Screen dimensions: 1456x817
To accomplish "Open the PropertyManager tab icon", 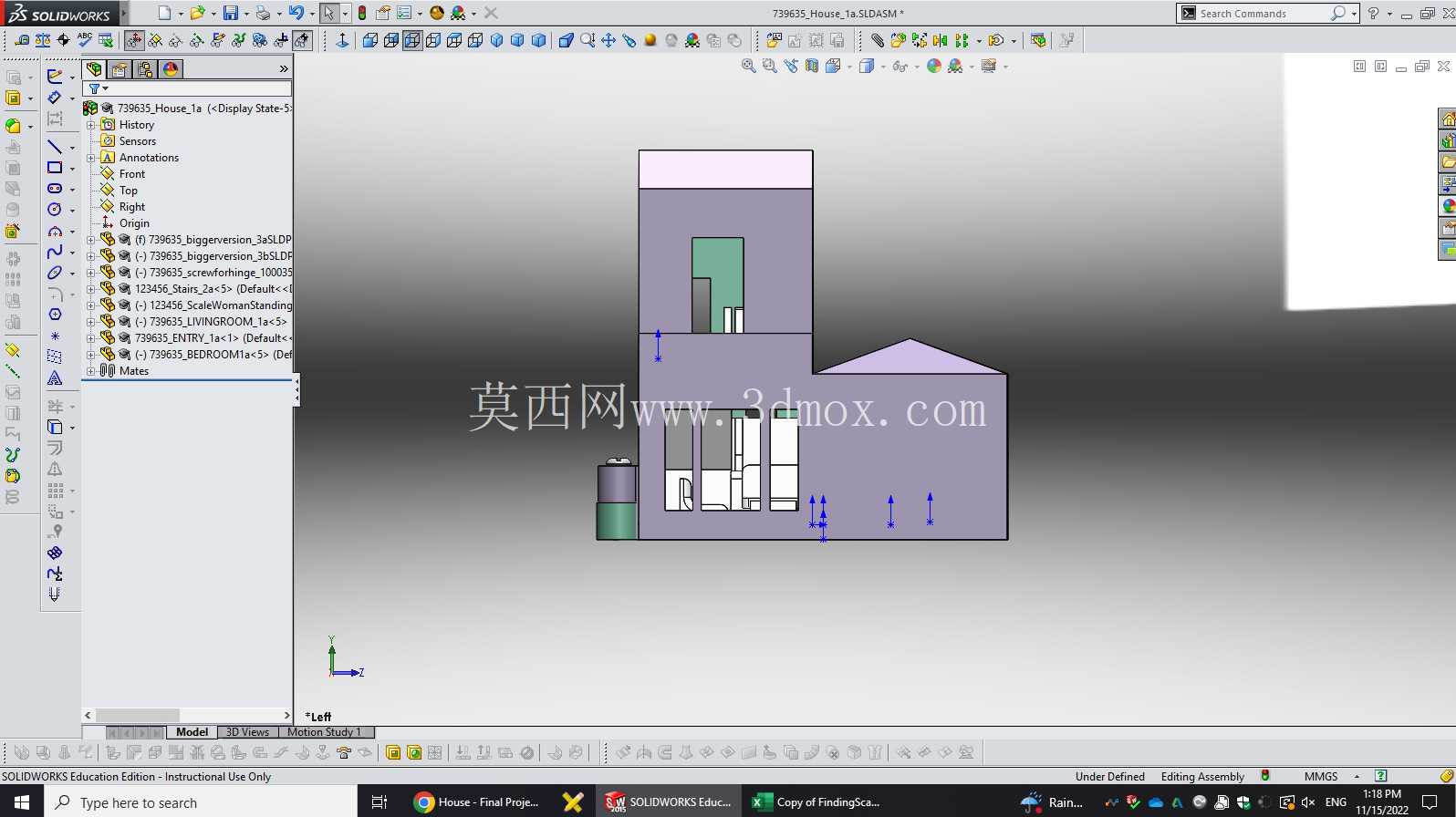I will point(120,69).
